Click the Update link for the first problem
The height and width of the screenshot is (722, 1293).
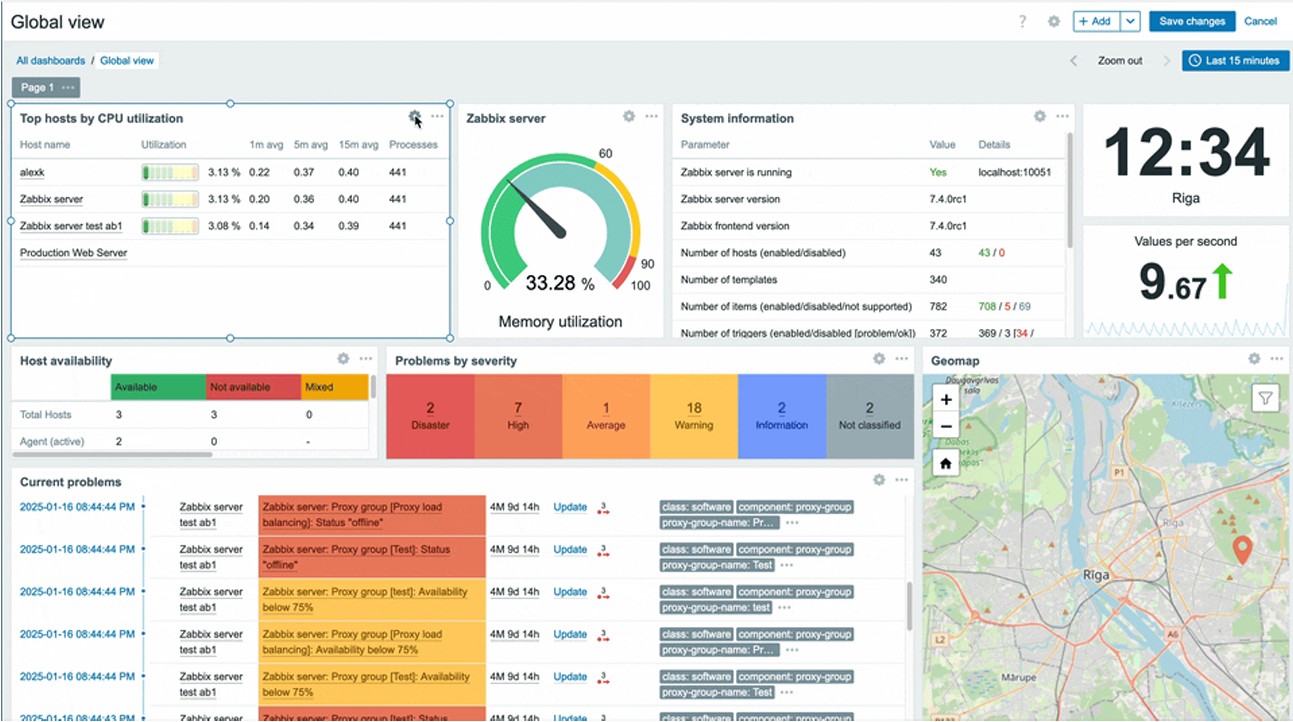point(569,507)
